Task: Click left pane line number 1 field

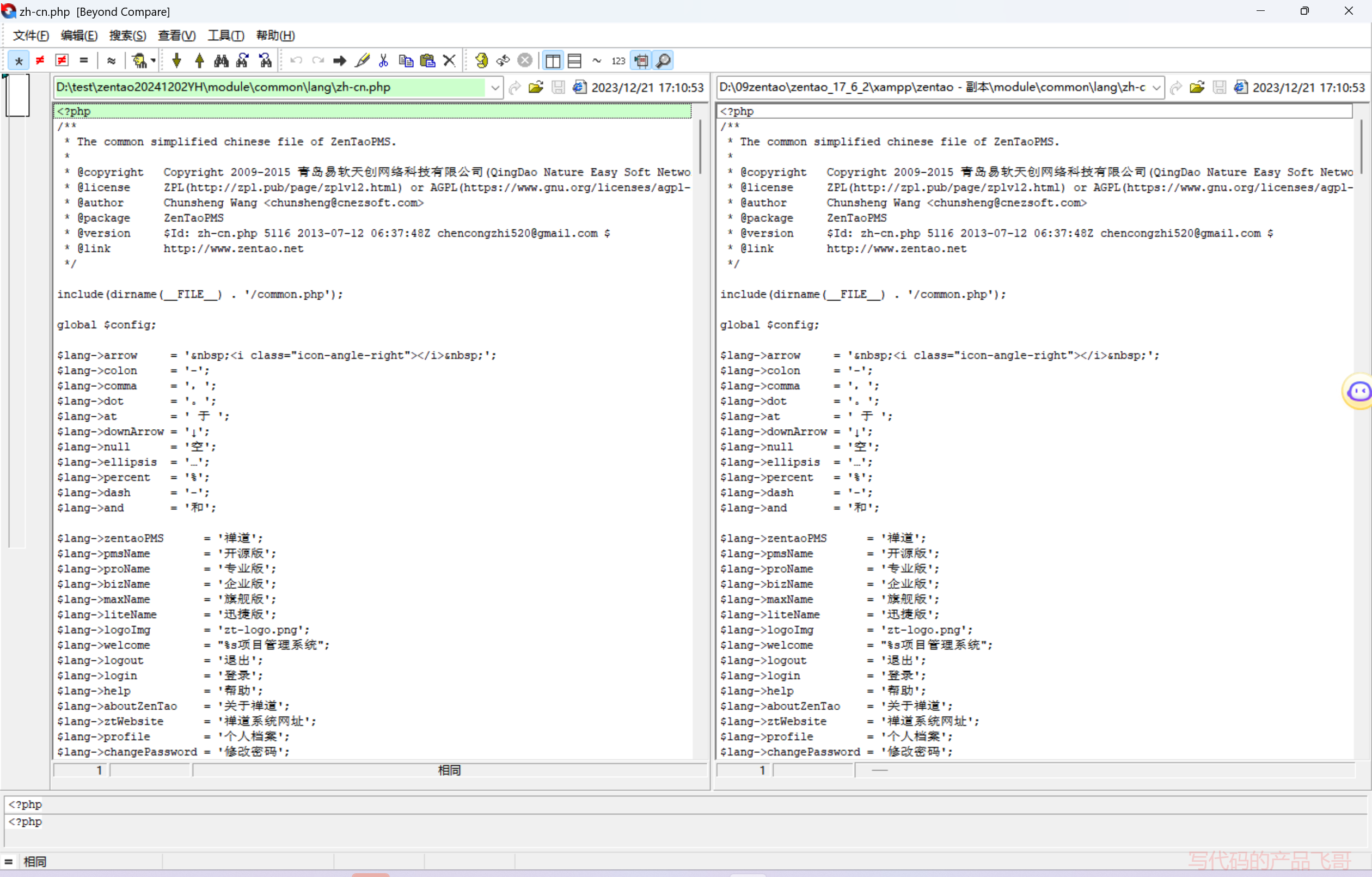Action: click(81, 770)
